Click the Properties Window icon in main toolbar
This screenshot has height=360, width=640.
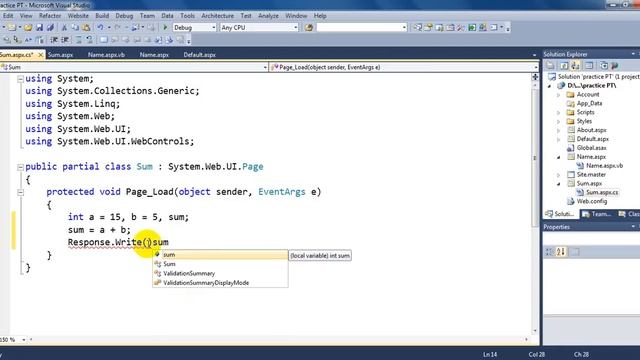click(x=429, y=27)
